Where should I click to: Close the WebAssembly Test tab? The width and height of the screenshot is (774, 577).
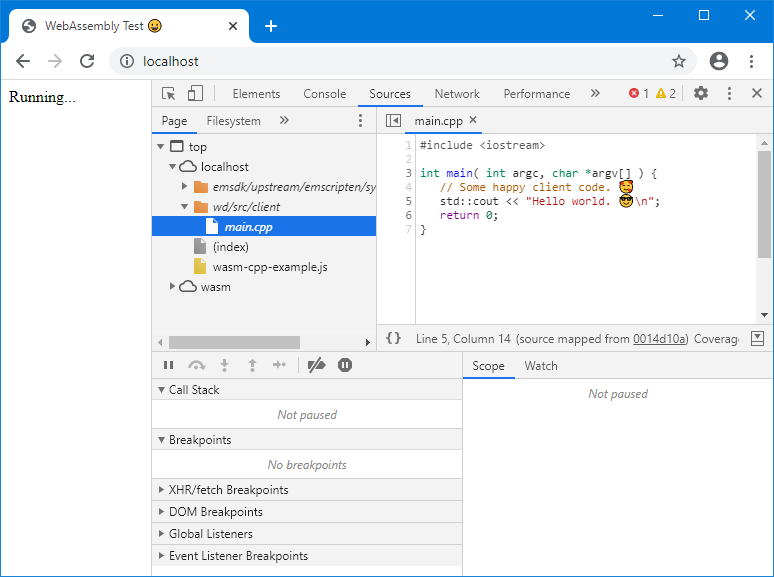pyautogui.click(x=233, y=26)
